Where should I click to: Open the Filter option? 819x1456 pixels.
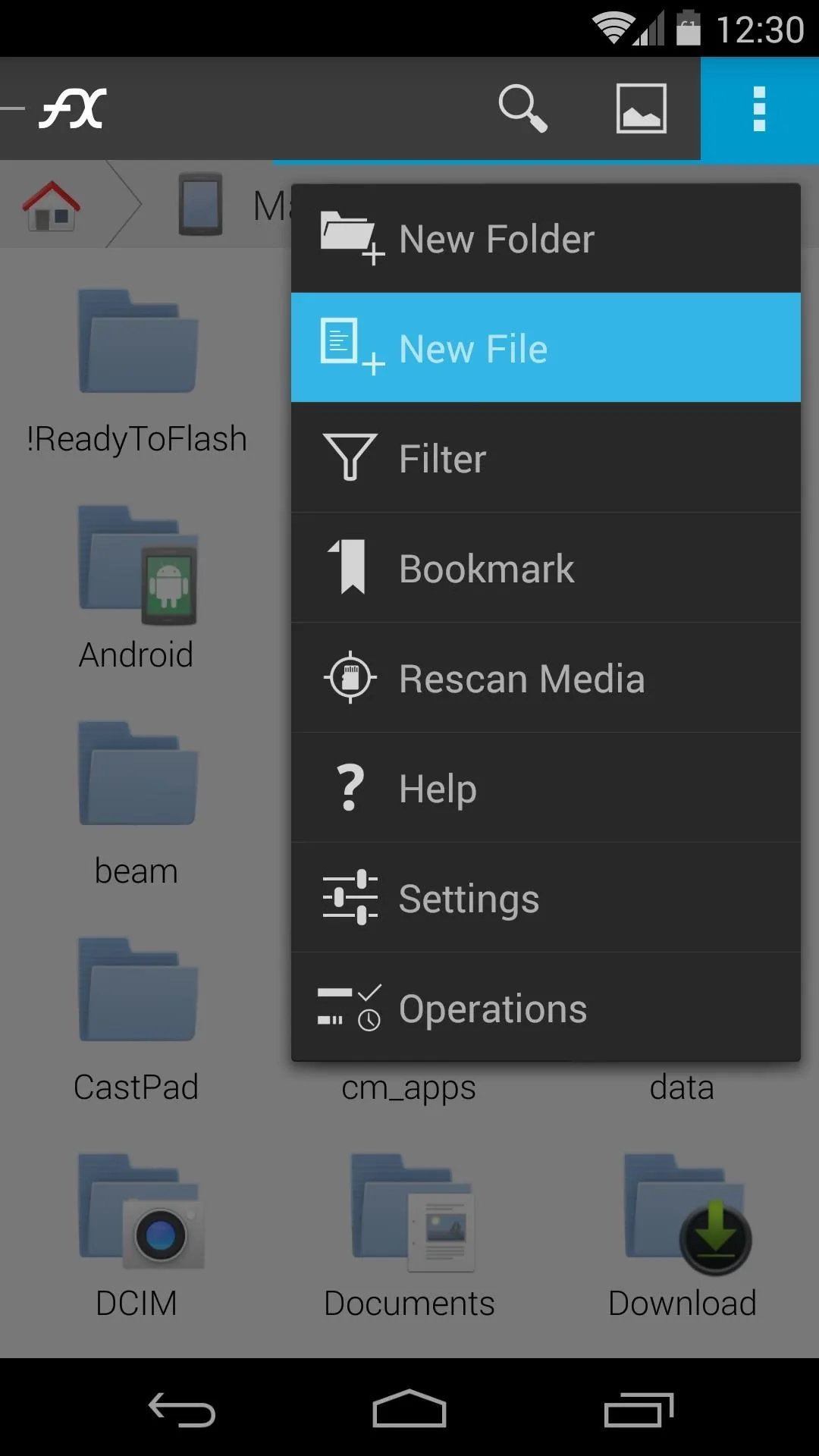546,458
